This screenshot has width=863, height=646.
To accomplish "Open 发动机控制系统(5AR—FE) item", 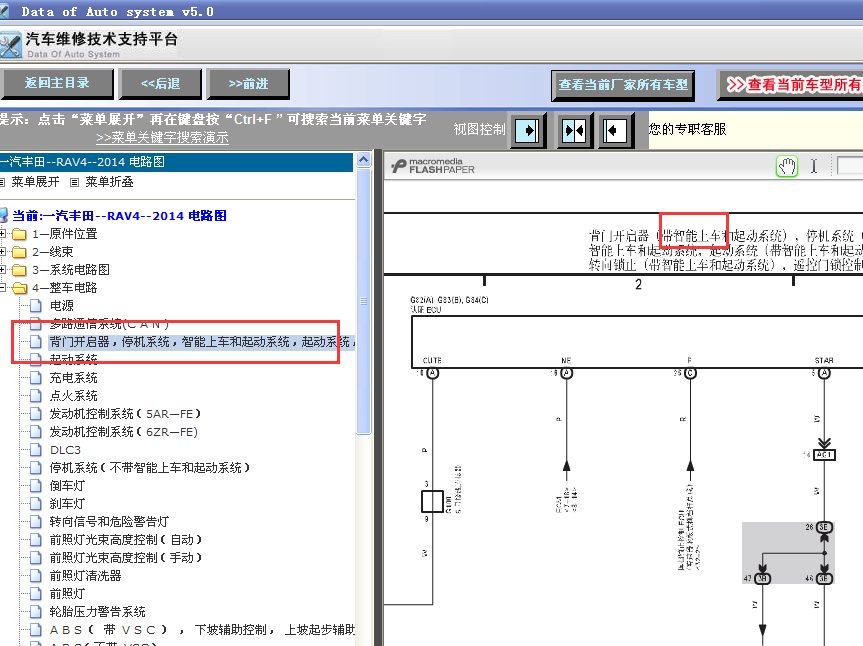I will pos(125,414).
